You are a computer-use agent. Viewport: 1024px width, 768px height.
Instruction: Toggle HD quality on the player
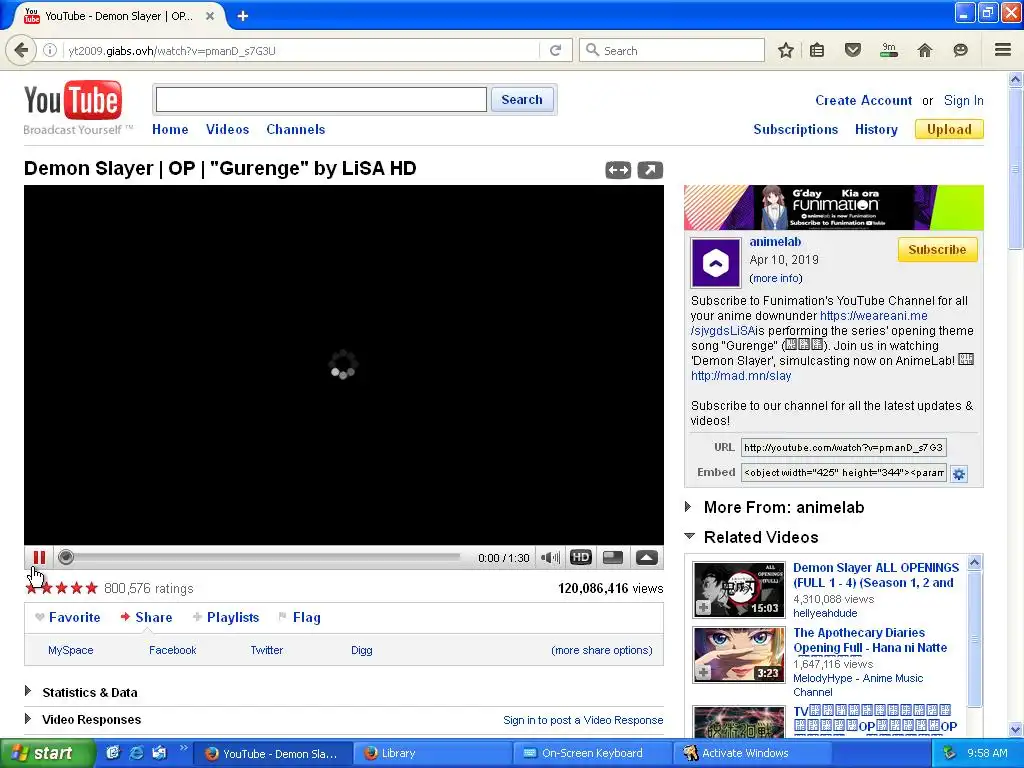coord(581,558)
